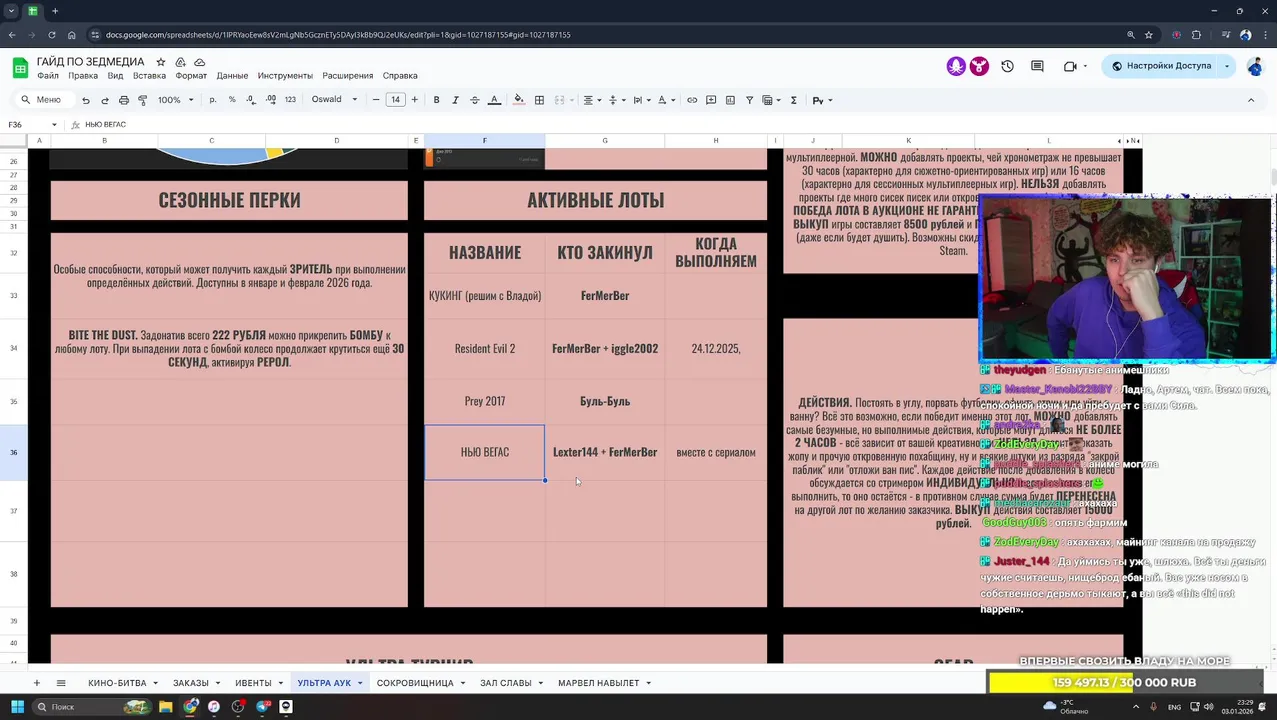
Task: Toggle italic formatting
Action: (455, 100)
